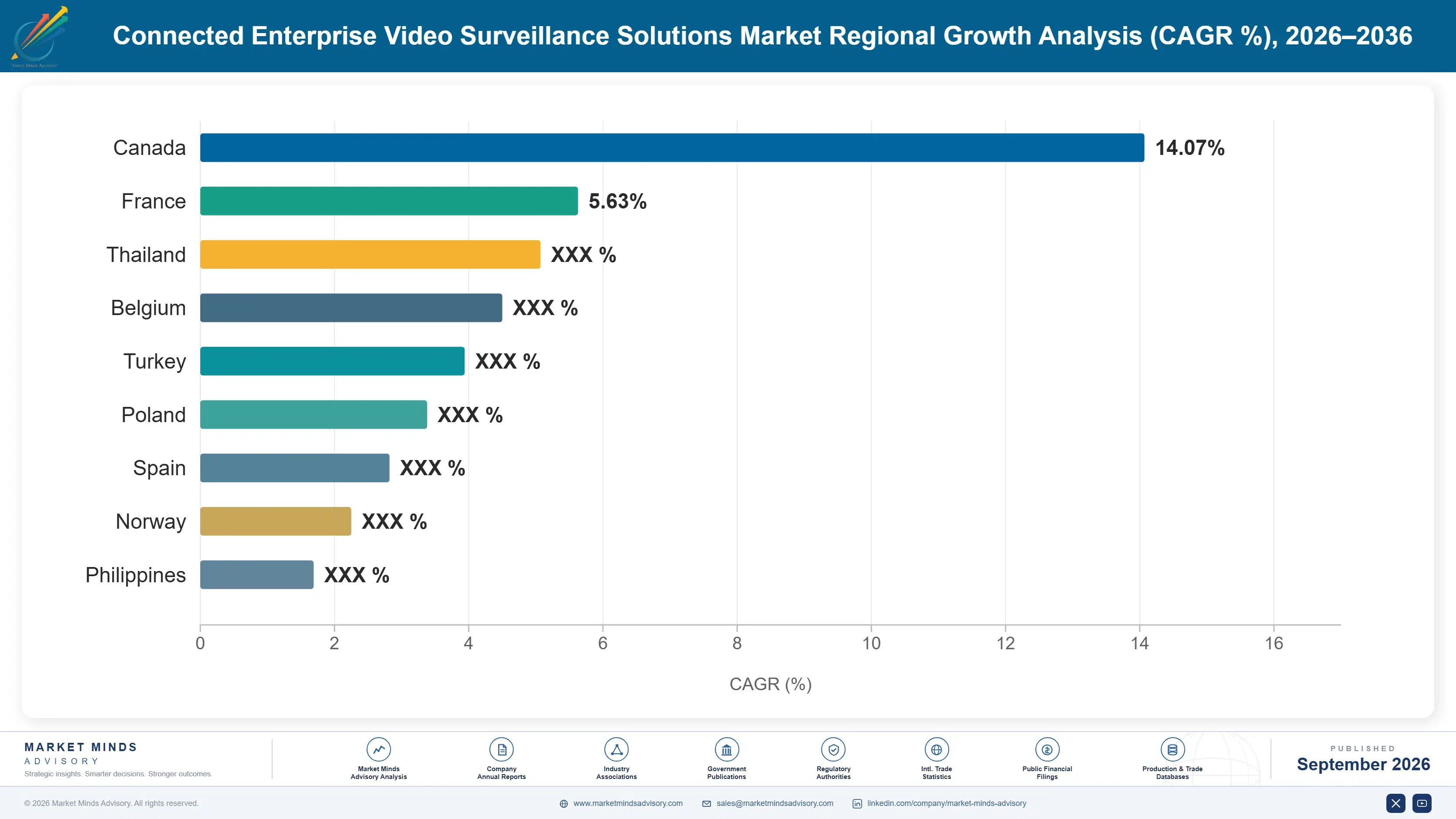The width and height of the screenshot is (1456, 819).
Task: Click the Poland bar
Action: pos(313,415)
